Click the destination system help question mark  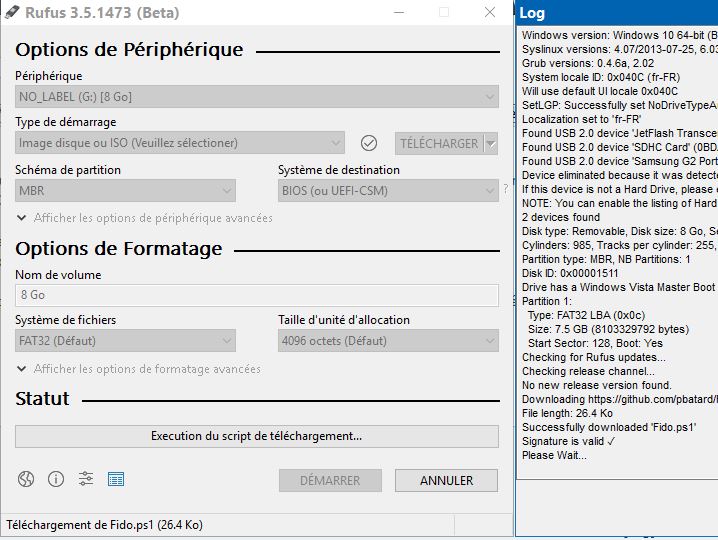pos(506,189)
